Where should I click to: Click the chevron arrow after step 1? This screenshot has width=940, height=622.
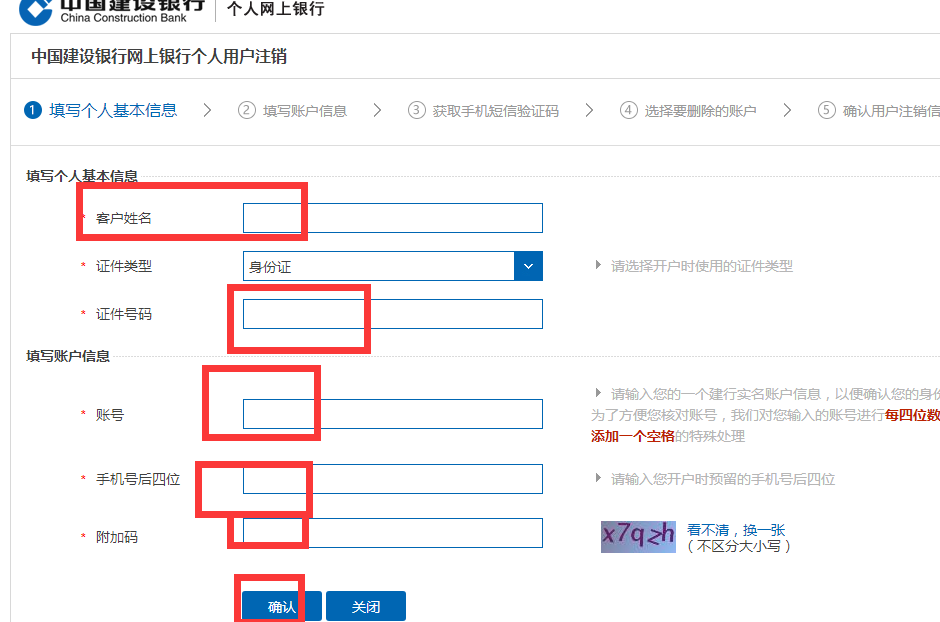207,110
